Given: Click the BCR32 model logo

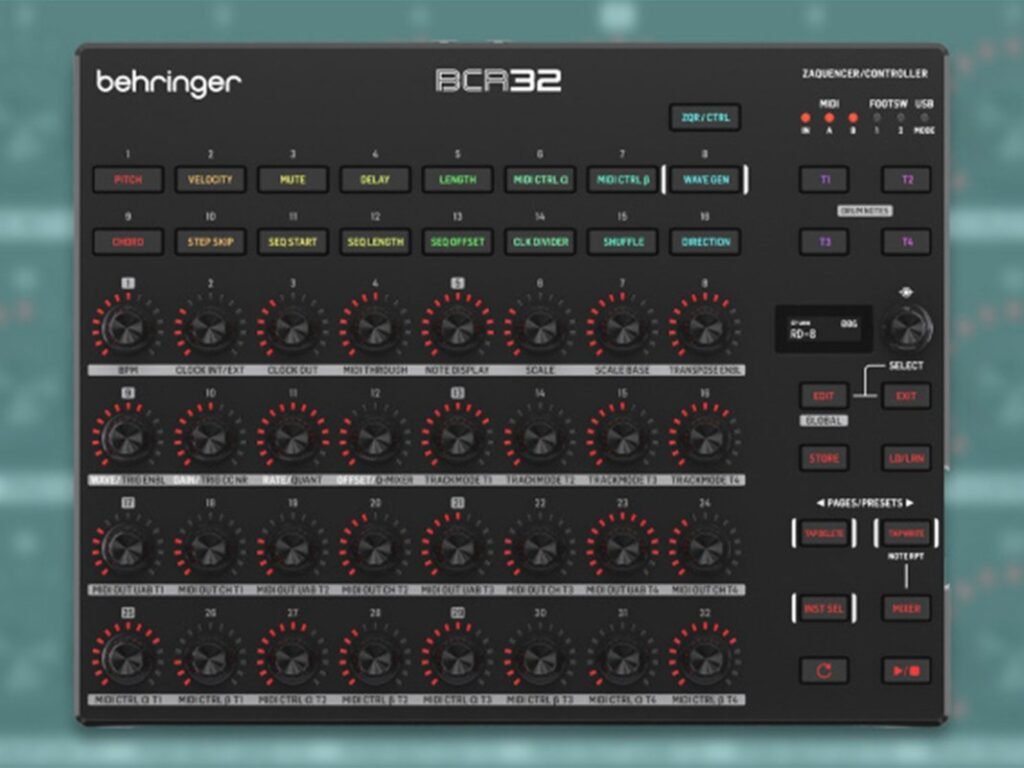Looking at the screenshot, I should 498,80.
